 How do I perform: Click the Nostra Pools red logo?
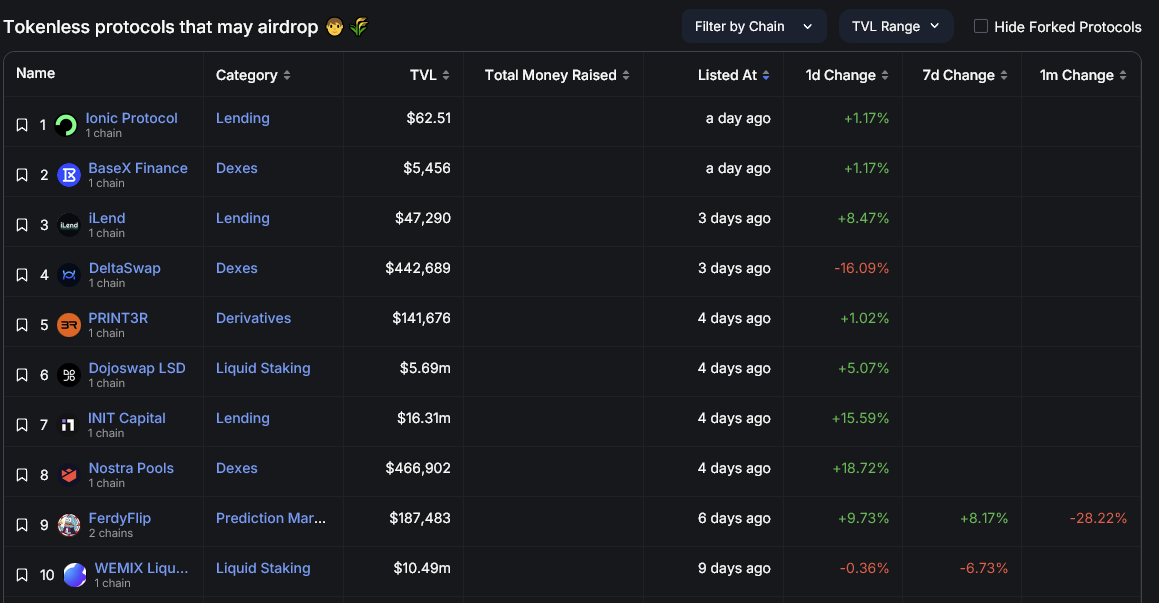pyautogui.click(x=69, y=475)
